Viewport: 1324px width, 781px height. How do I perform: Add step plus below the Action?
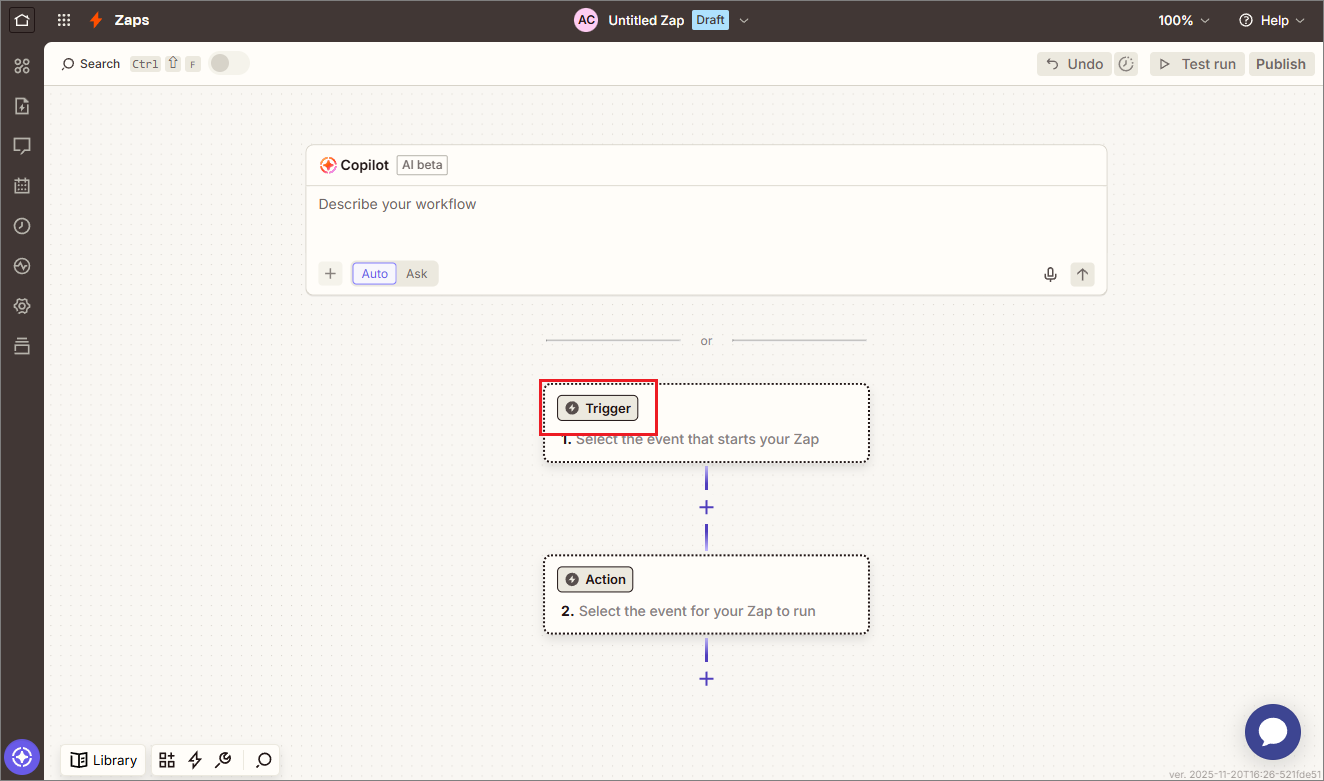pos(706,679)
